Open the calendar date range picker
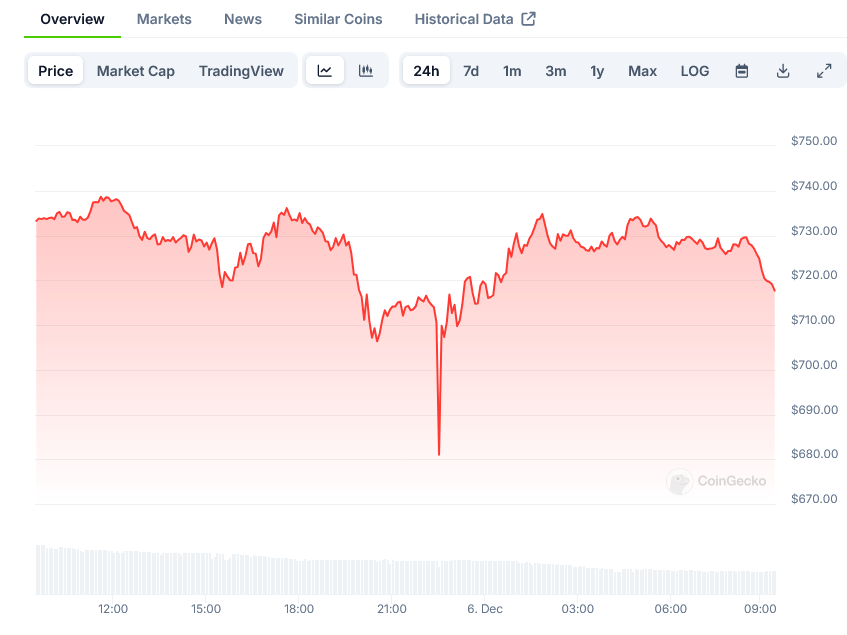847x635 pixels. coord(742,71)
